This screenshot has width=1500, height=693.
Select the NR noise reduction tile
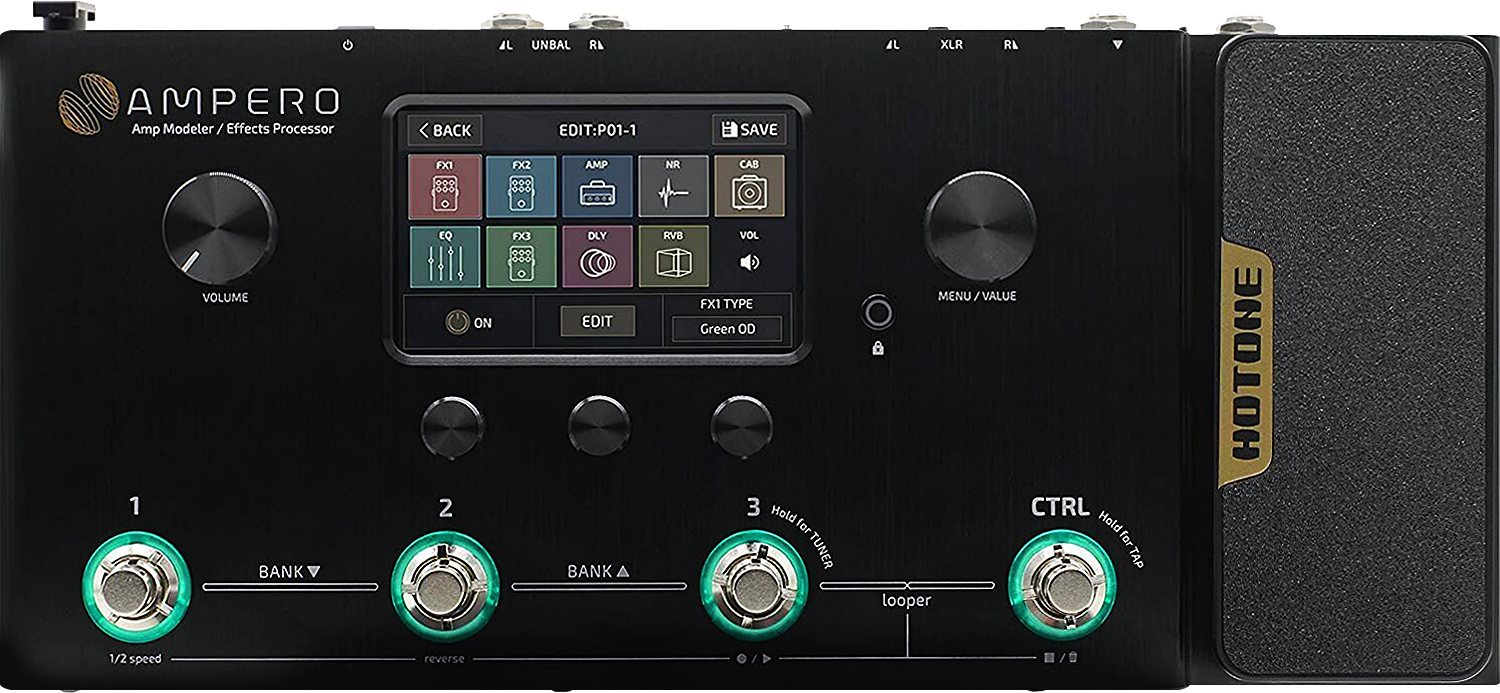(x=673, y=186)
